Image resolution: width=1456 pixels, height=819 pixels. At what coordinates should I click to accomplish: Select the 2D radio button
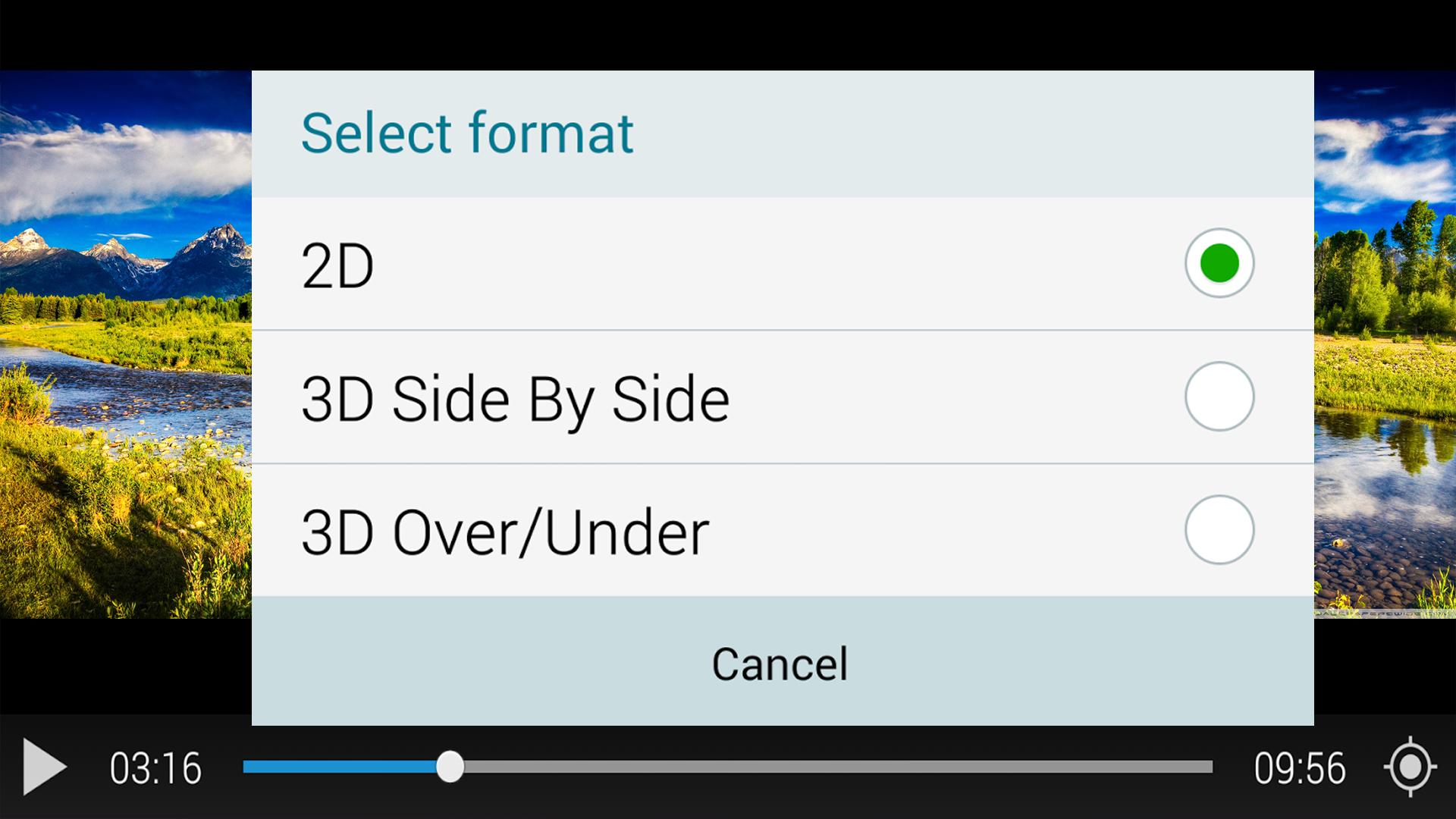(x=1219, y=263)
